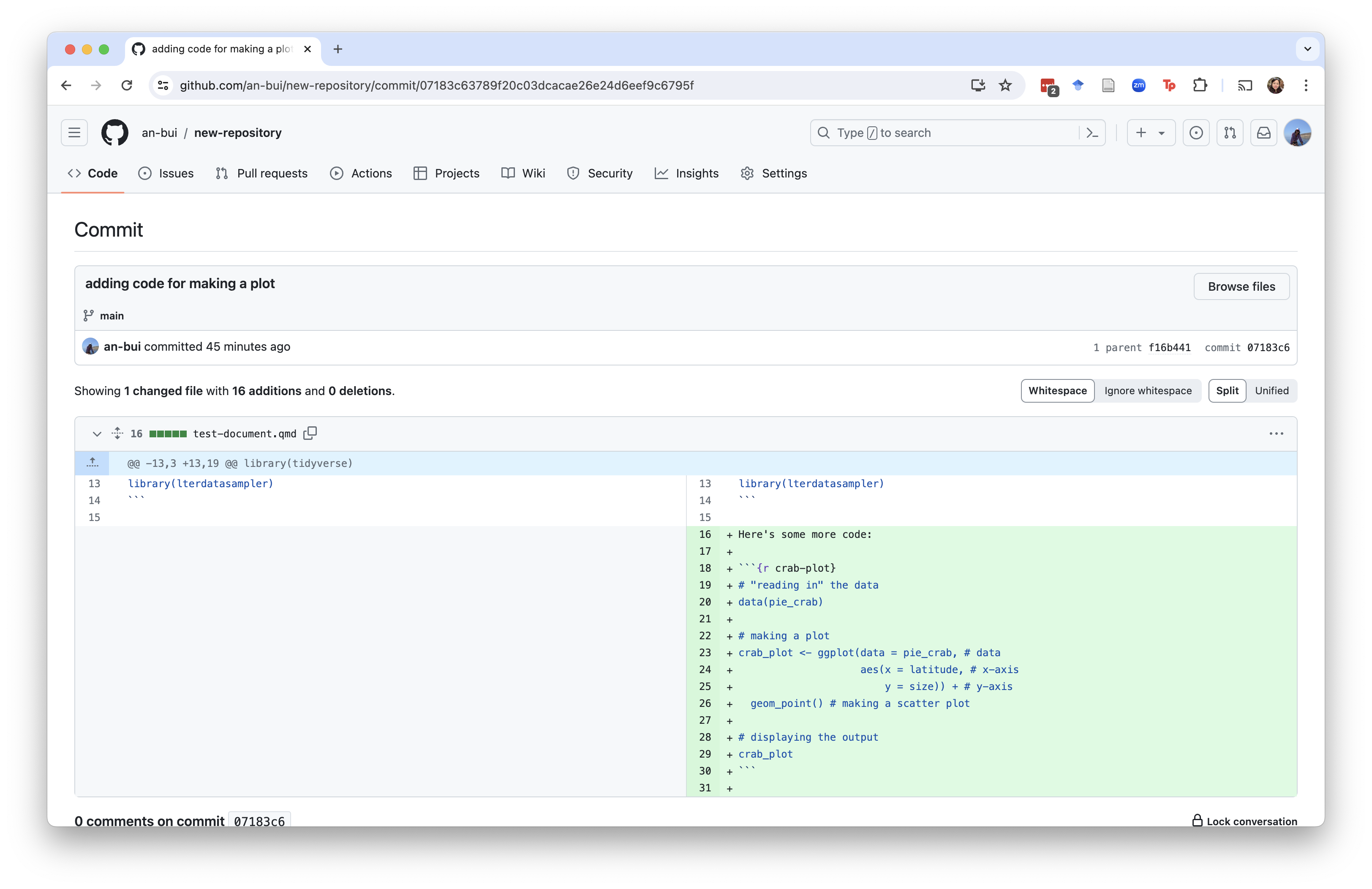Select the Split diff view

pyautogui.click(x=1227, y=391)
